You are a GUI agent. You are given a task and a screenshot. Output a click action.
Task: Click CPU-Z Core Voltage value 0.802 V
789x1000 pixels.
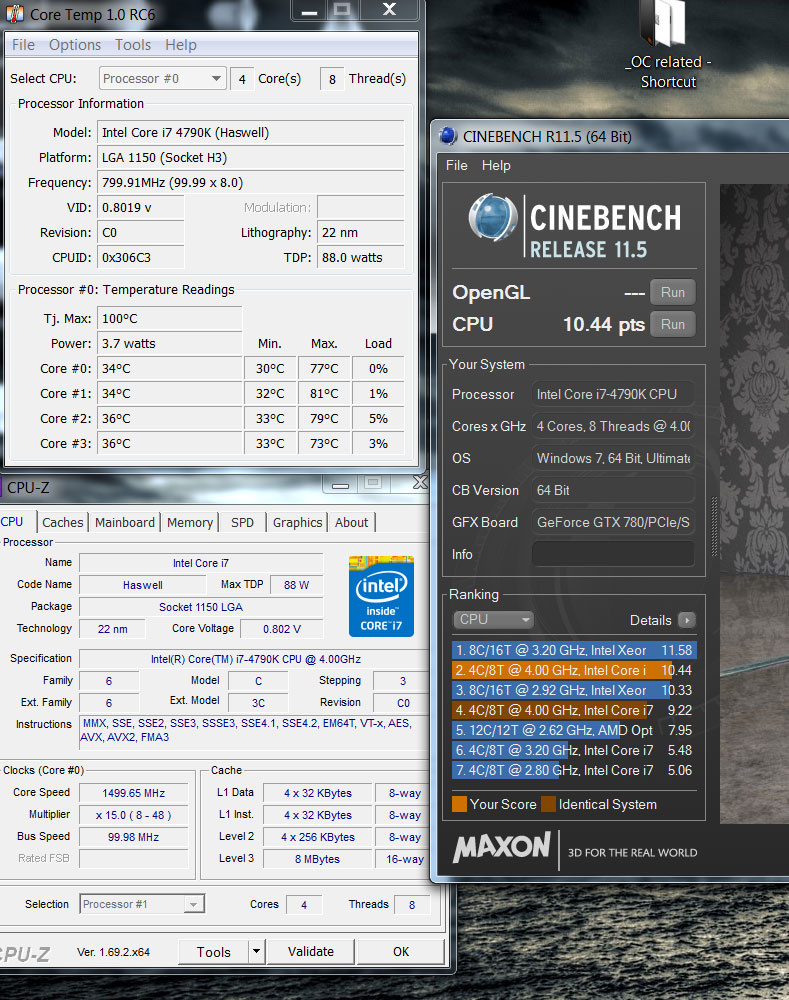(x=282, y=629)
